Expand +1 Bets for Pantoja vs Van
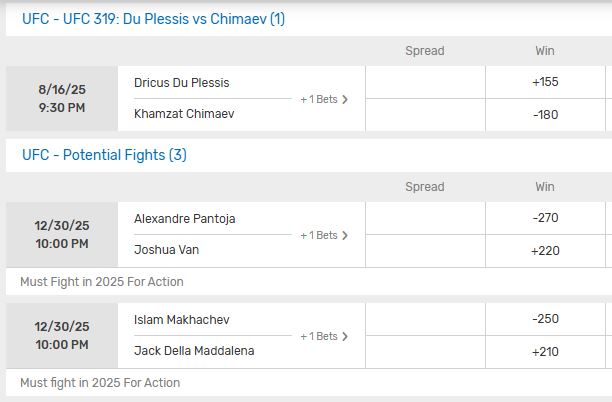The height and width of the screenshot is (402, 612). (x=324, y=235)
